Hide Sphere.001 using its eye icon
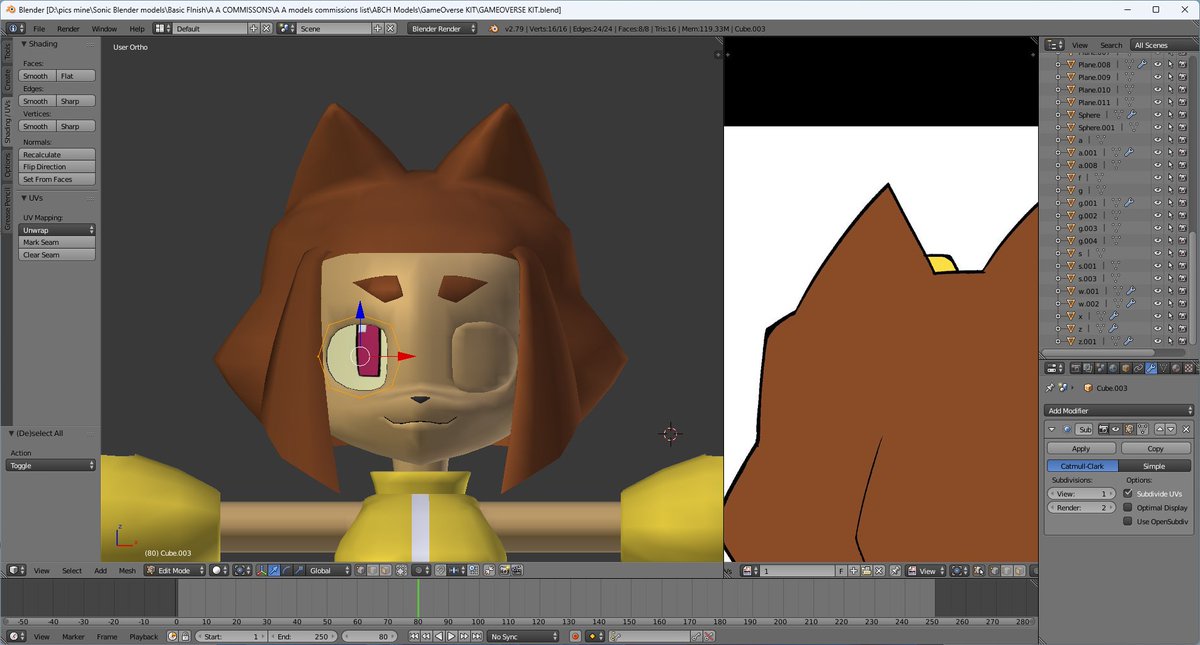 pos(1157,127)
